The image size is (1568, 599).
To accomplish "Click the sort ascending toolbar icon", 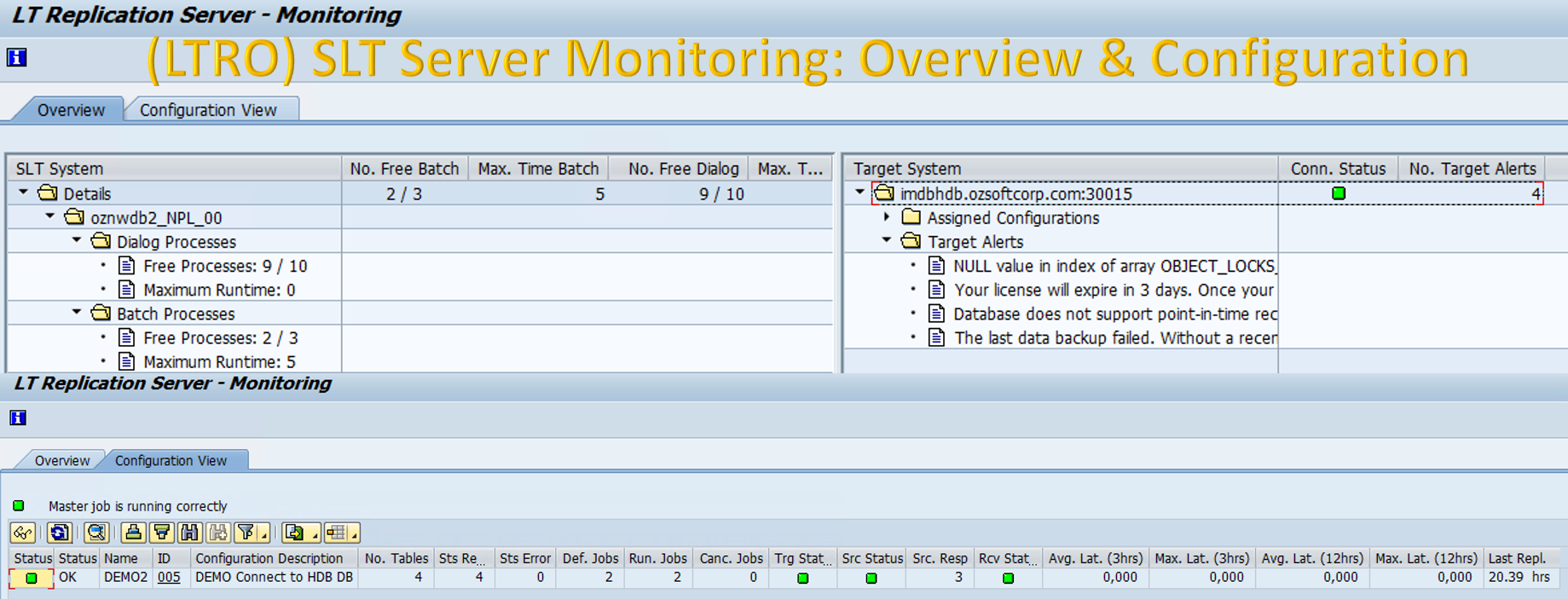I will (x=133, y=533).
